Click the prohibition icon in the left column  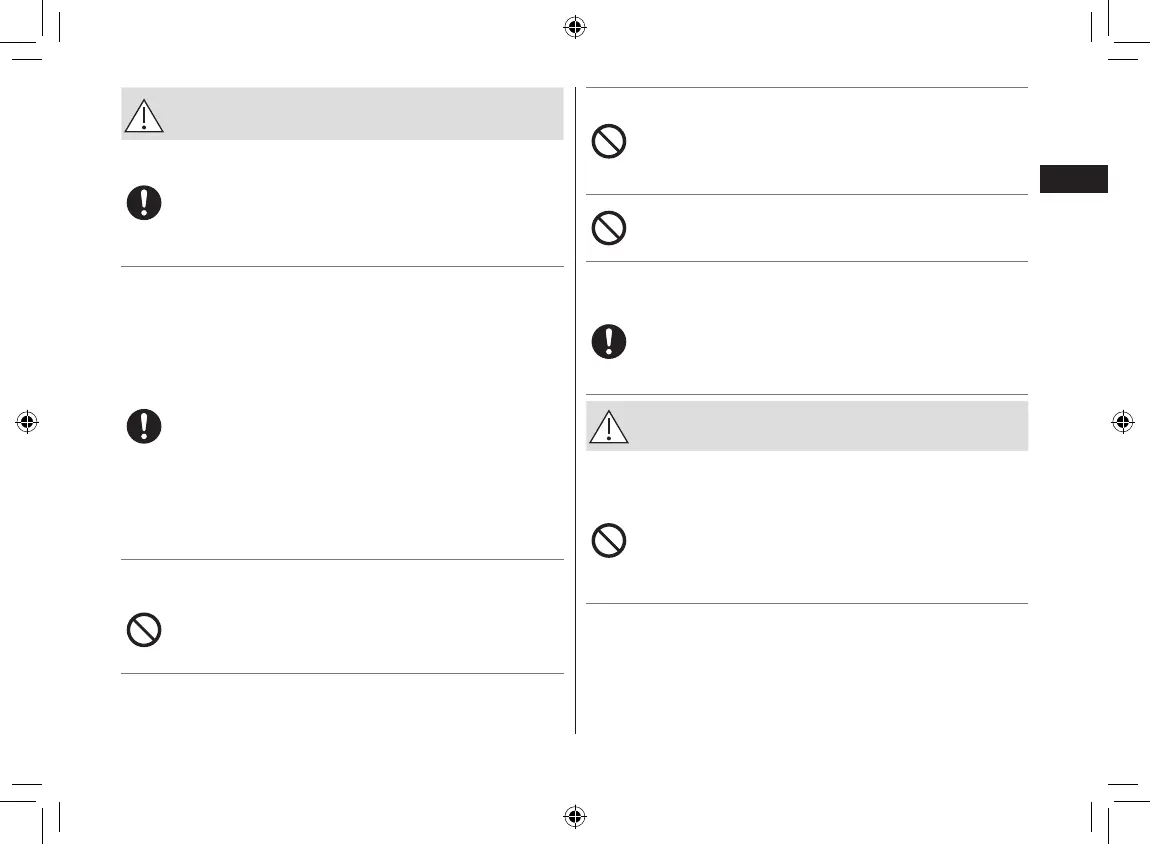point(144,631)
